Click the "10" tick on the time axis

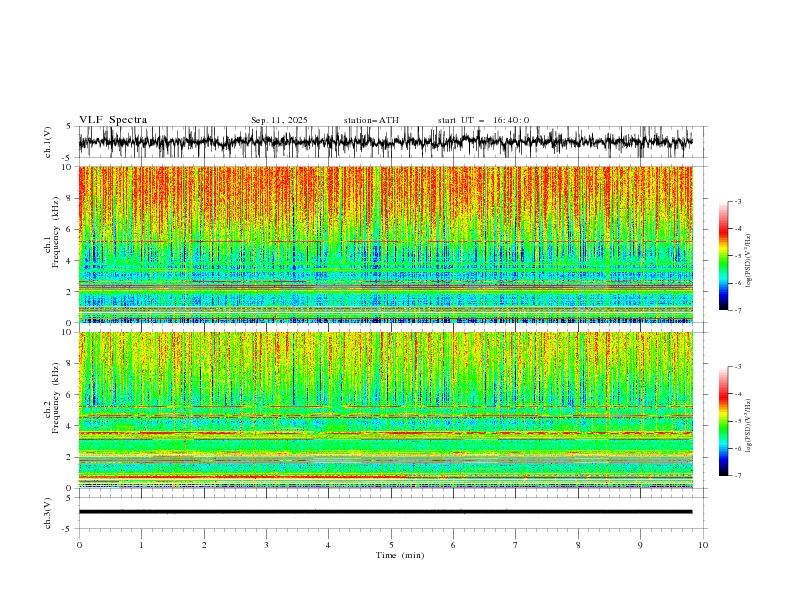(703, 545)
